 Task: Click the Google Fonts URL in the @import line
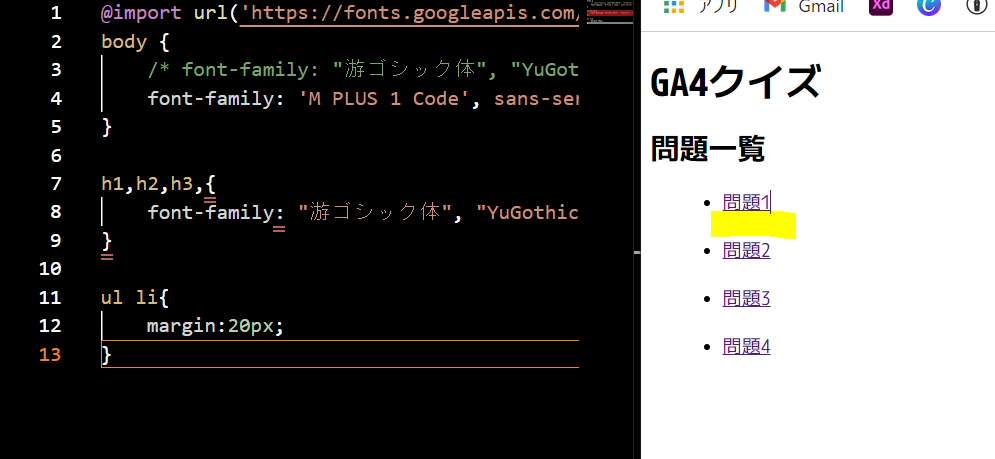pyautogui.click(x=409, y=13)
